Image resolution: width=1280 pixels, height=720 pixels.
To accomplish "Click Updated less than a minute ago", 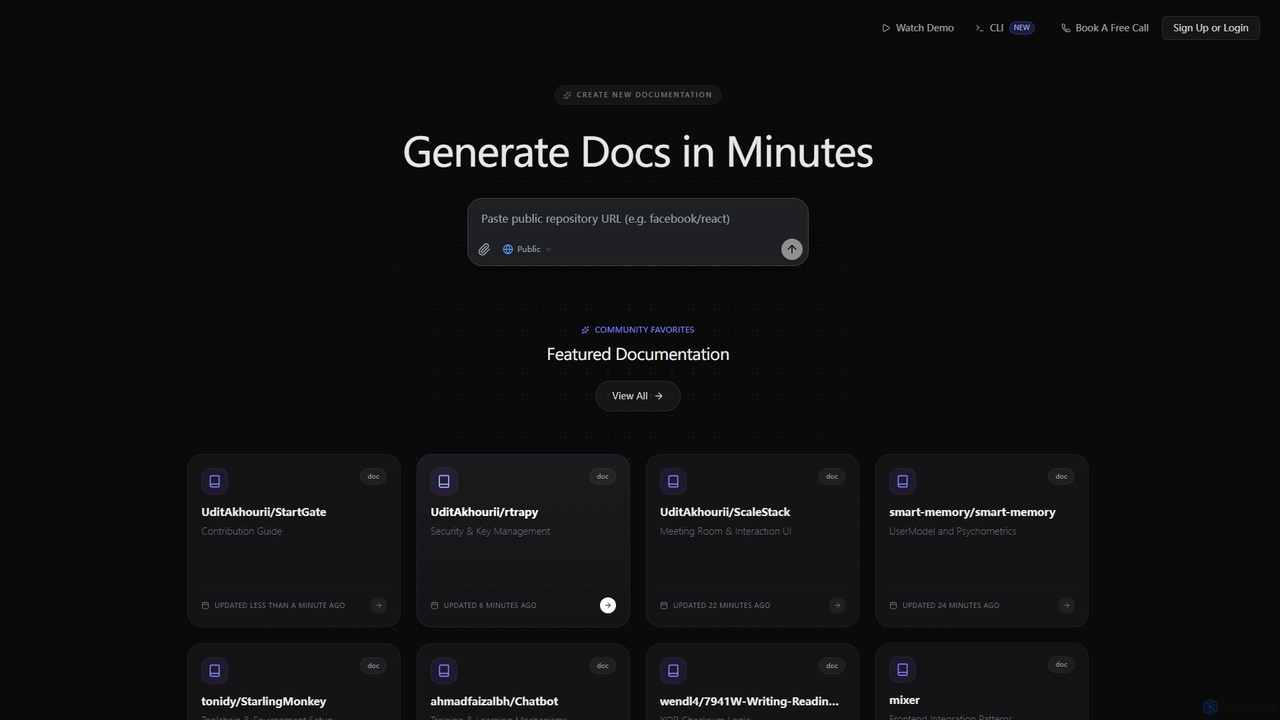I will (x=280, y=605).
